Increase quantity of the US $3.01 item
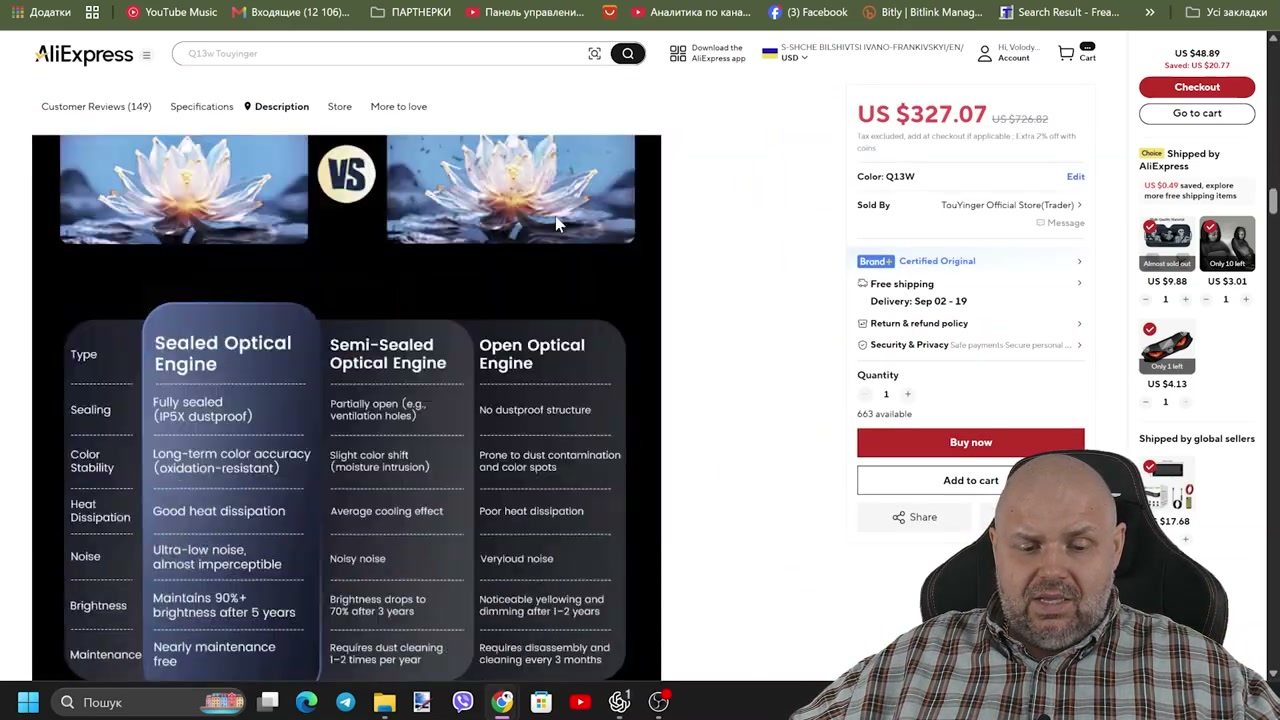This screenshot has width=1280, height=720. [x=1245, y=299]
